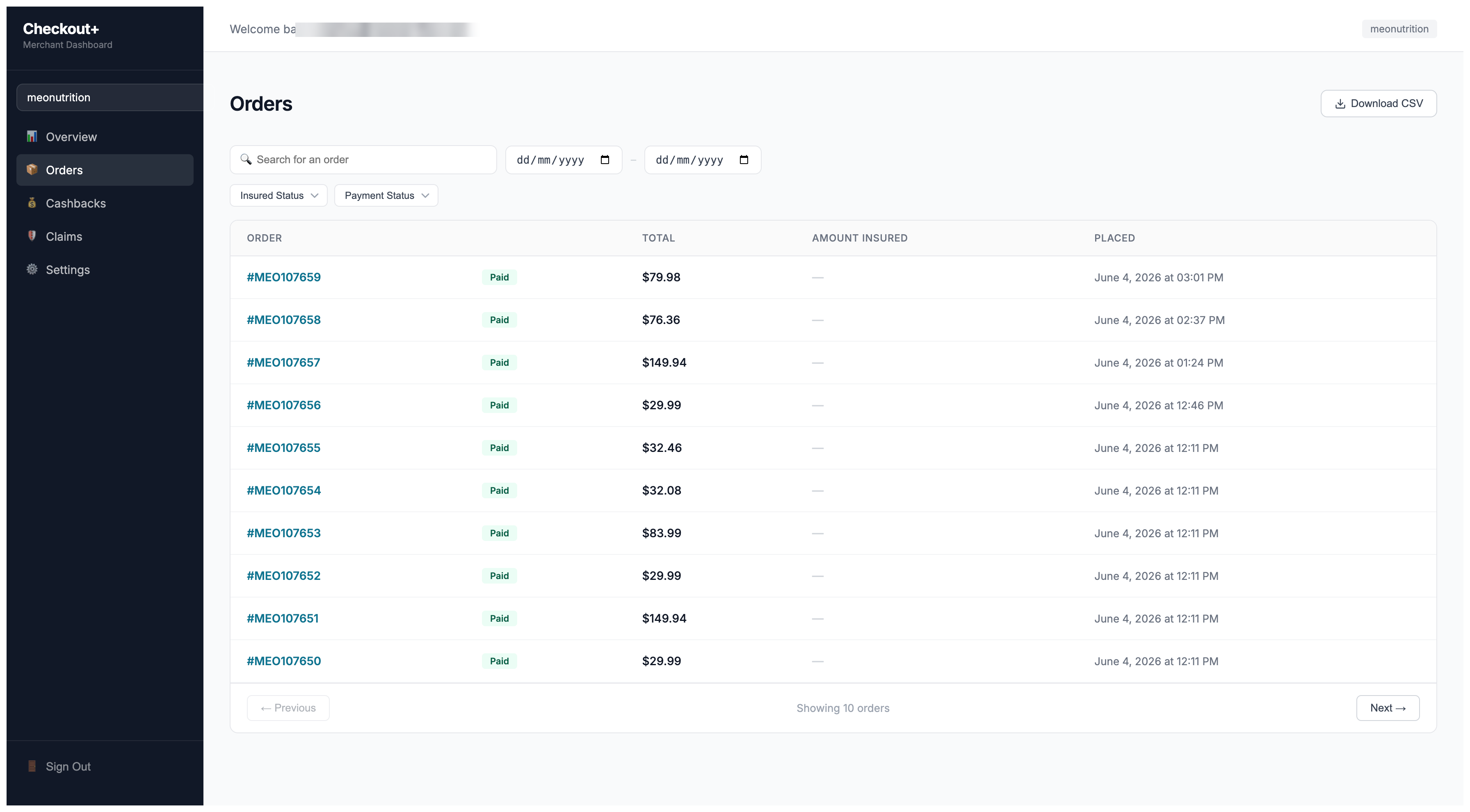Focus the end date dd/mm/yyyy field
This screenshot has height=812, width=1470.
tap(703, 160)
